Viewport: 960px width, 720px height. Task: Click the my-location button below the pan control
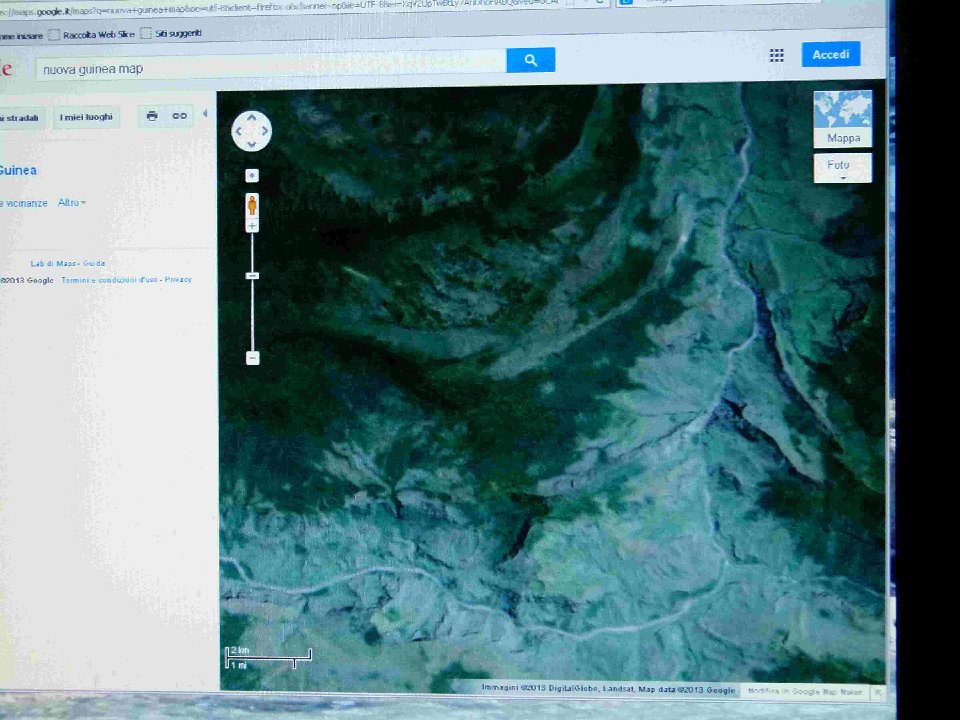252,176
